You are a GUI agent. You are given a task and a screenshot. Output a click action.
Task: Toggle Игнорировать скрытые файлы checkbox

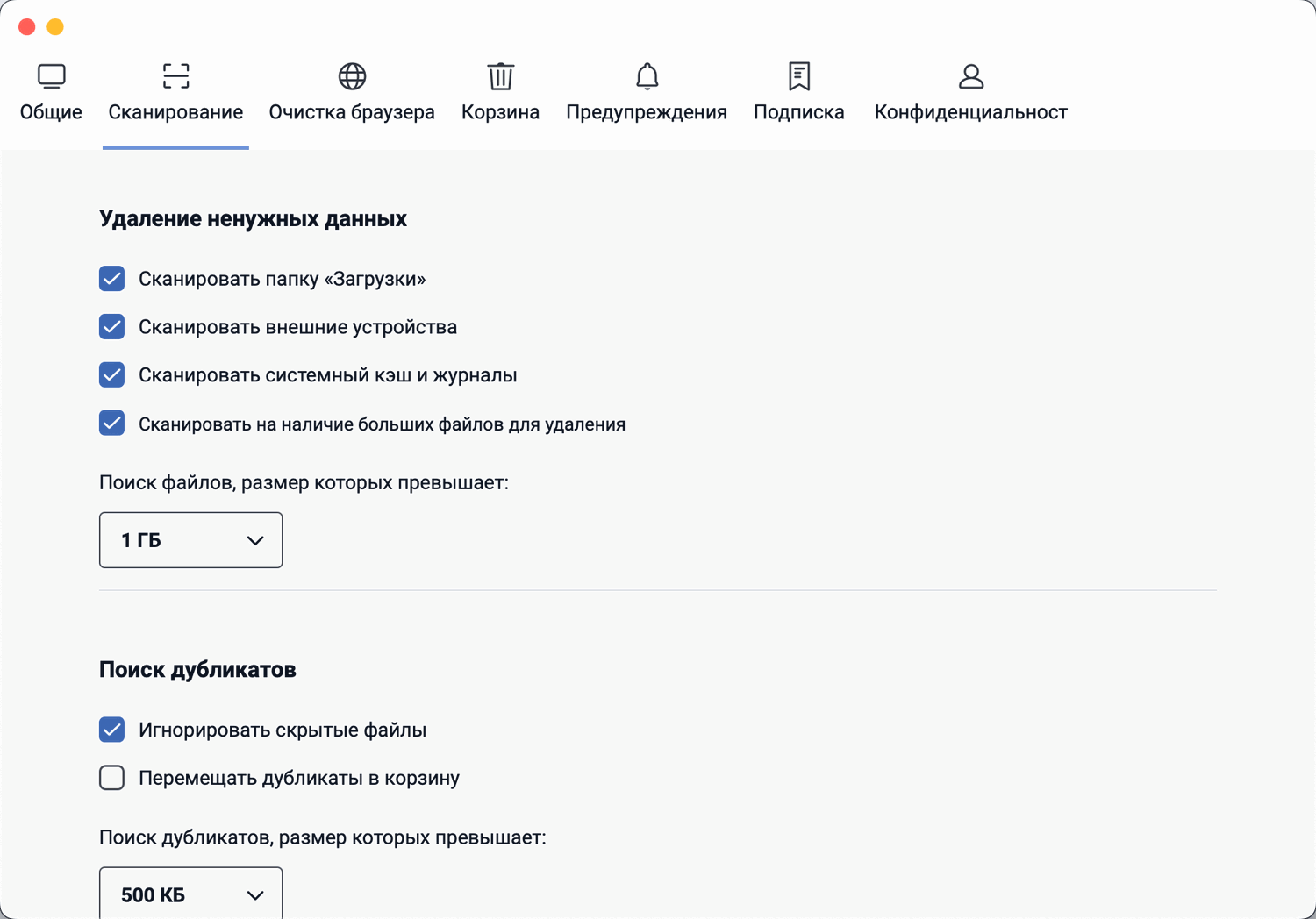point(111,730)
